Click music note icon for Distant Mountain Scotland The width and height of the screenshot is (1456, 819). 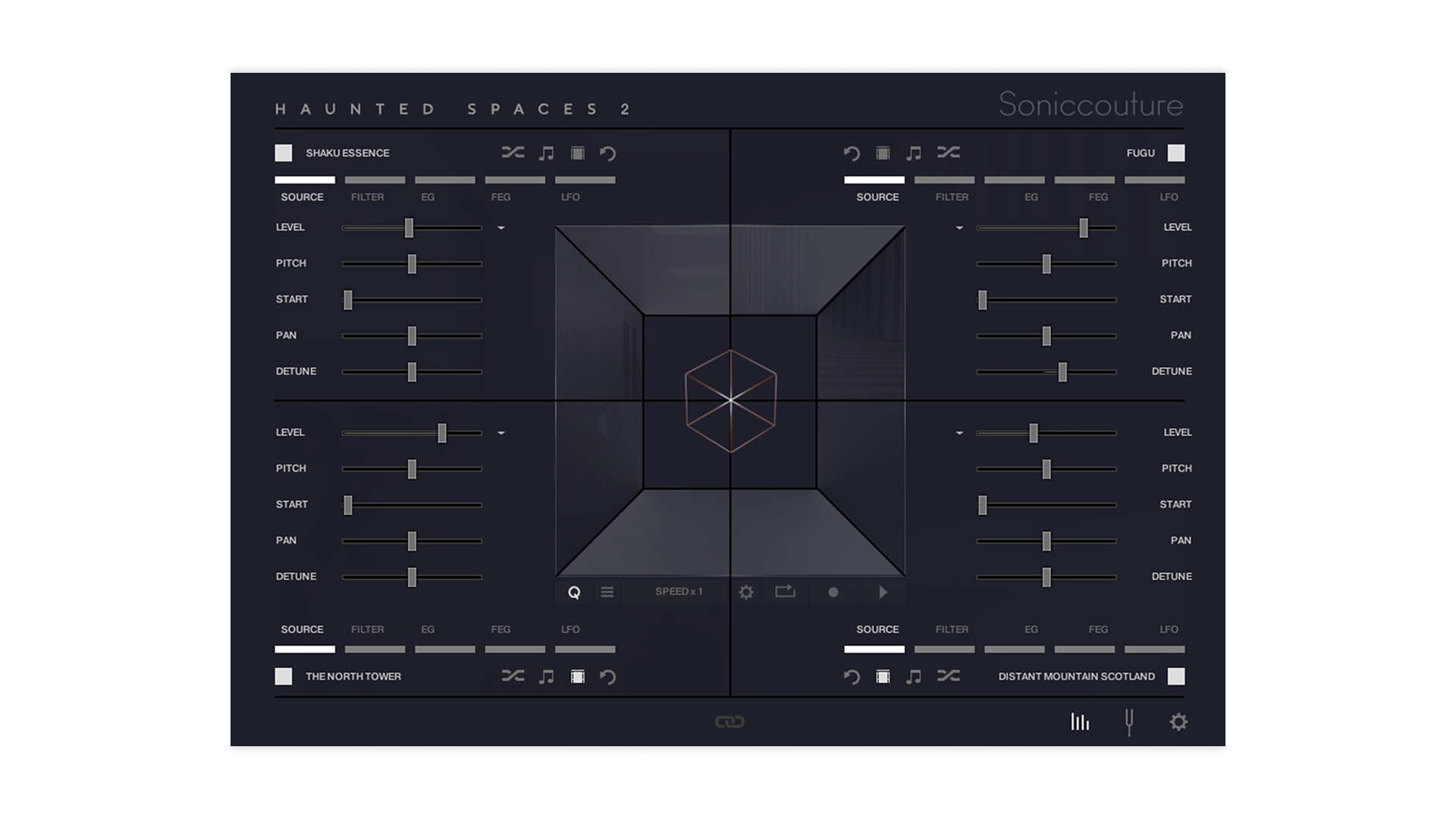click(x=914, y=676)
